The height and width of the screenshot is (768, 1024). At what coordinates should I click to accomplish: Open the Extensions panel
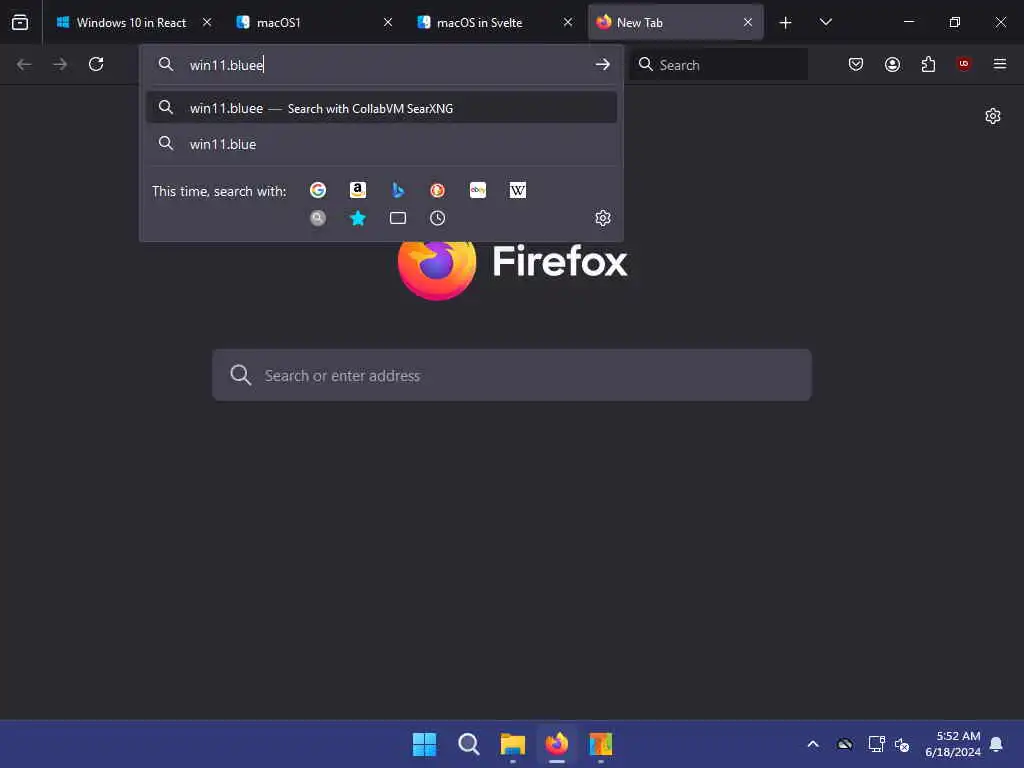point(928,64)
